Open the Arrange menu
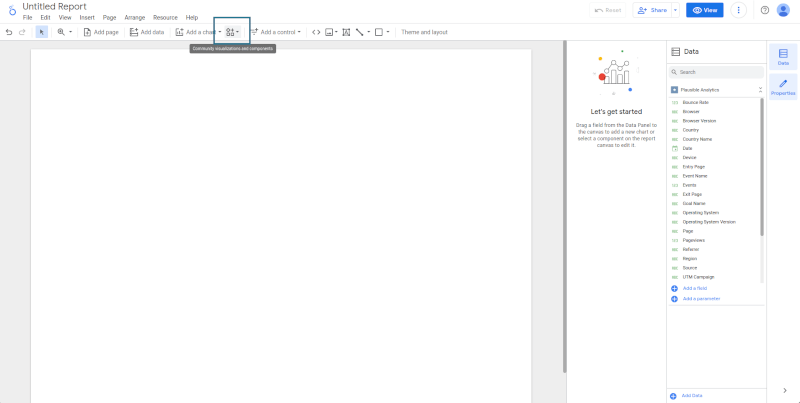The width and height of the screenshot is (800, 403). (x=135, y=17)
